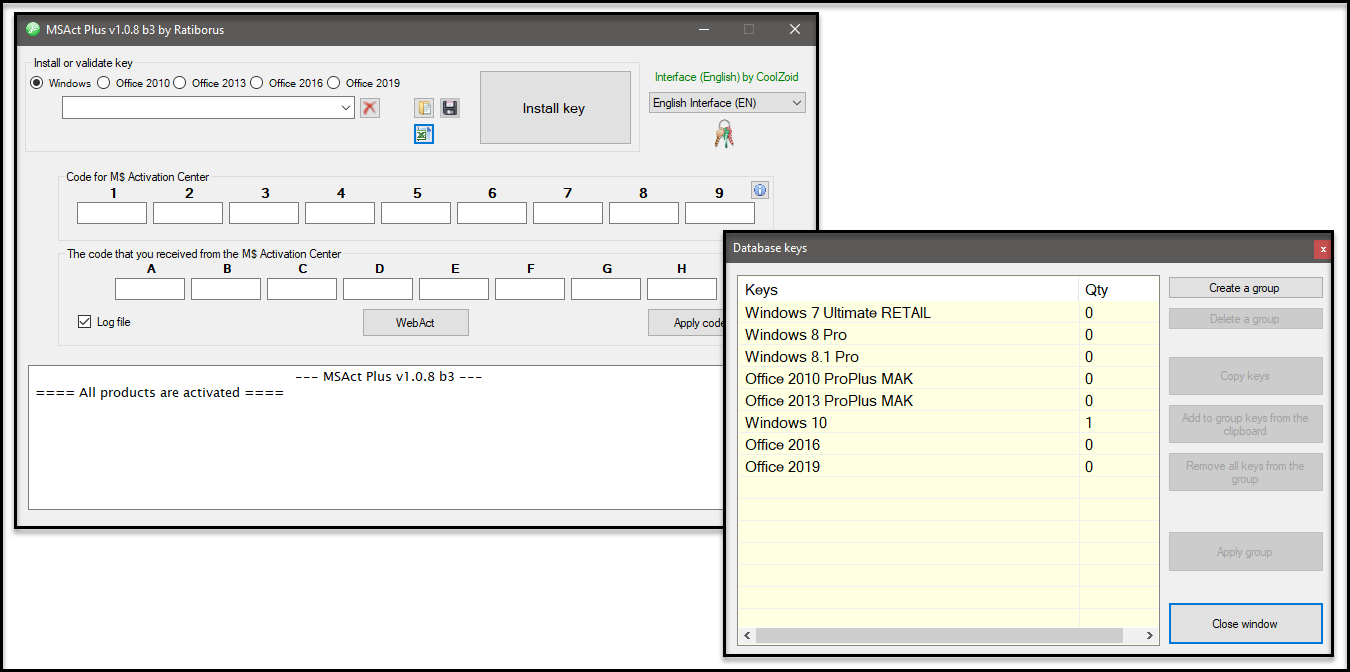Click the Close window button

coord(1246,624)
